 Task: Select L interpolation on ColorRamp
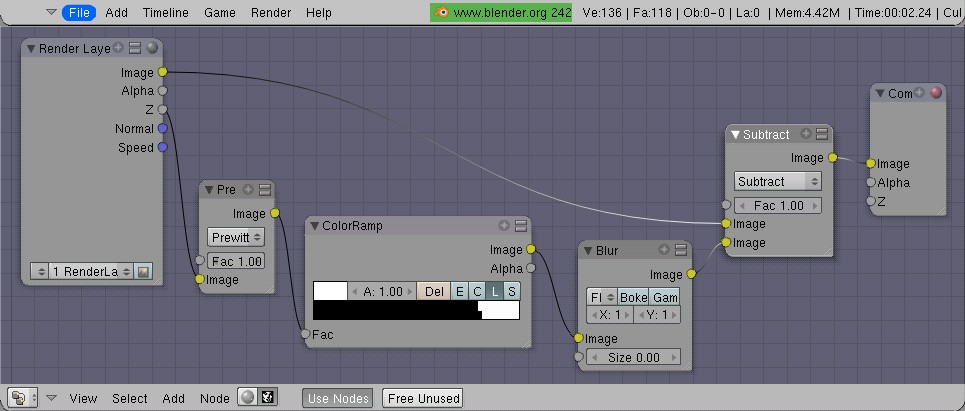point(495,291)
